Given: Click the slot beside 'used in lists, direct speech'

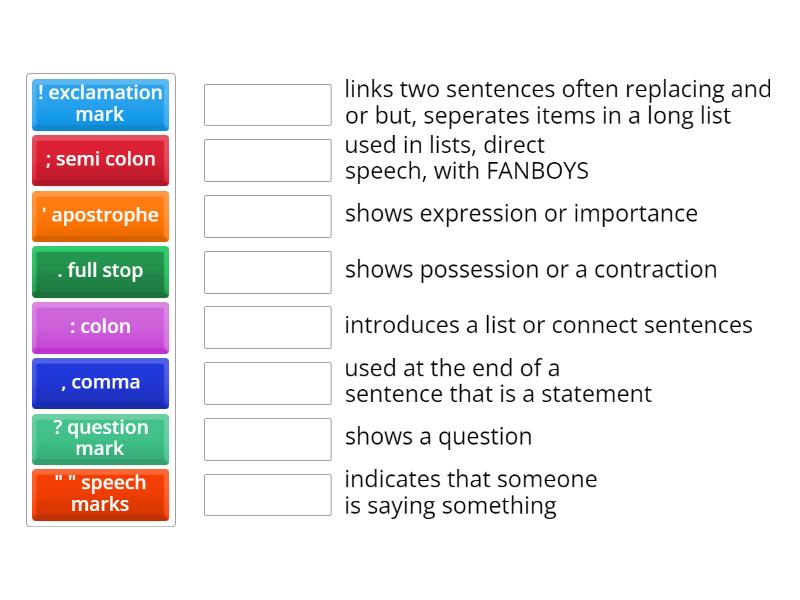Looking at the screenshot, I should (x=267, y=159).
